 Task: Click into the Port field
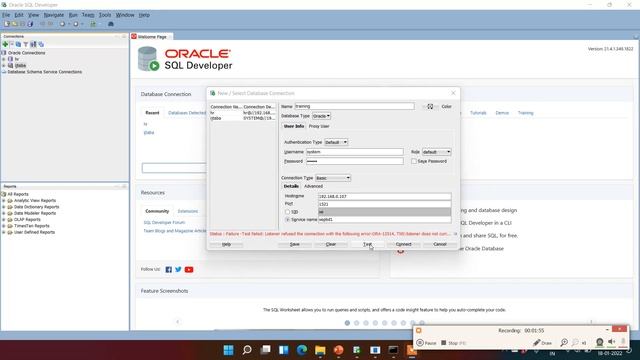pyautogui.click(x=384, y=204)
